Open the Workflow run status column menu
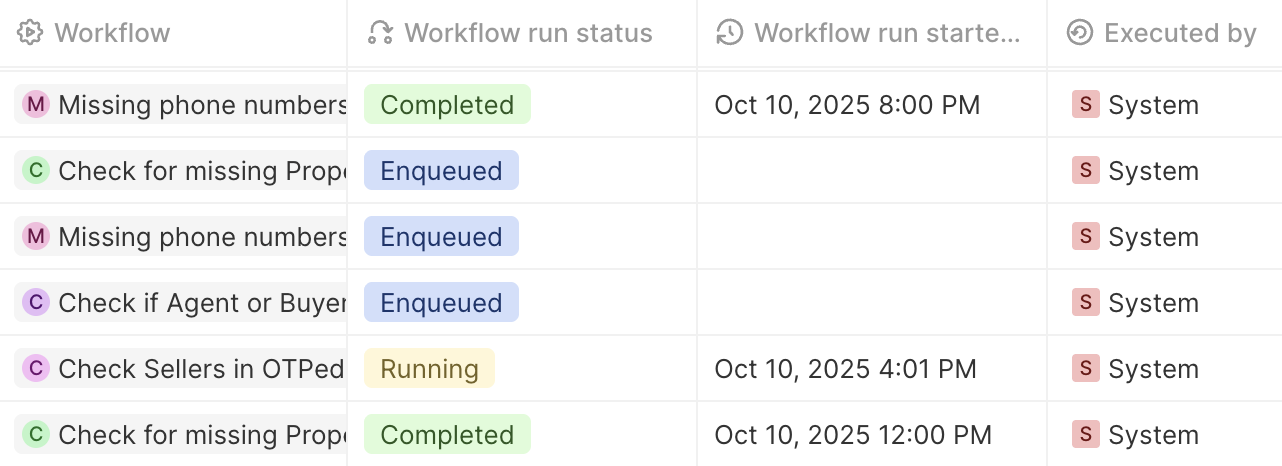Image resolution: width=1282 pixels, height=466 pixels. click(x=528, y=33)
